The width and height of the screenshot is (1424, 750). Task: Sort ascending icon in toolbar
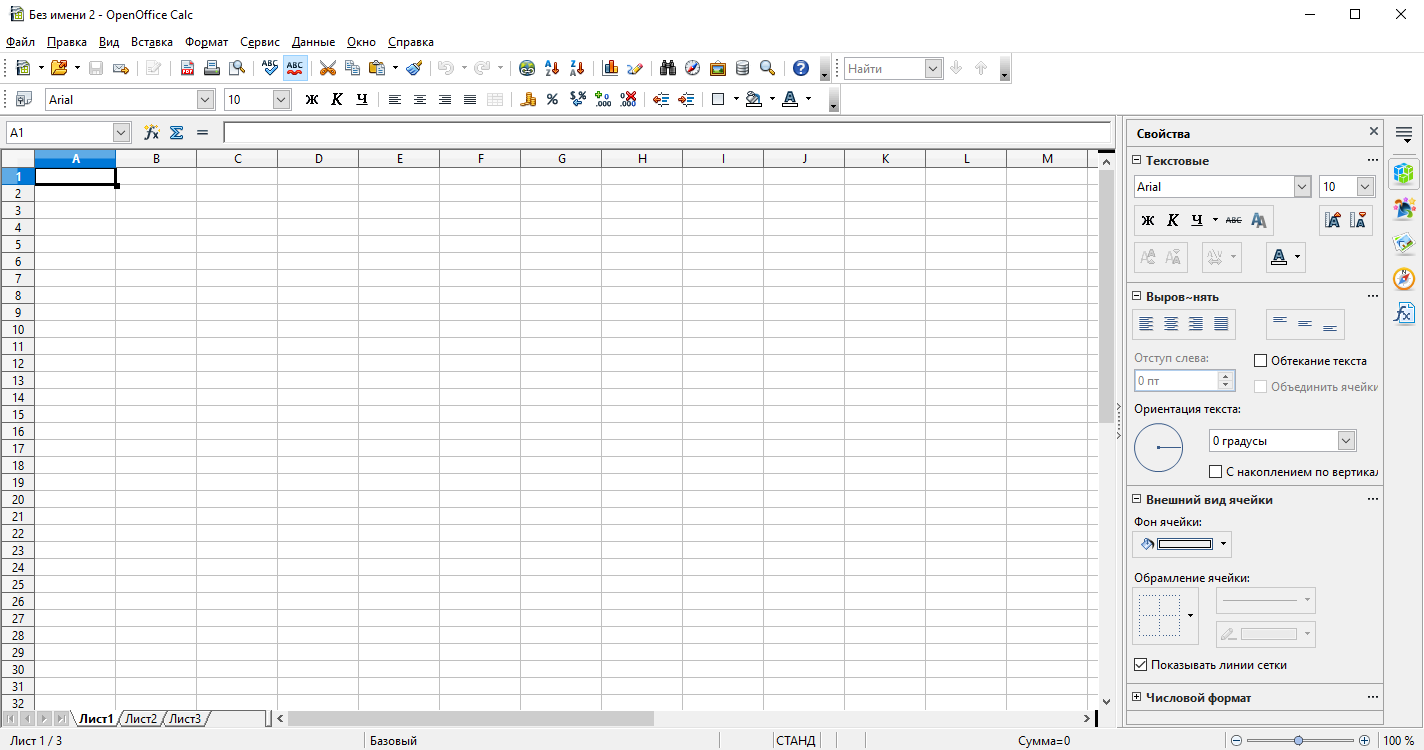pyautogui.click(x=552, y=68)
